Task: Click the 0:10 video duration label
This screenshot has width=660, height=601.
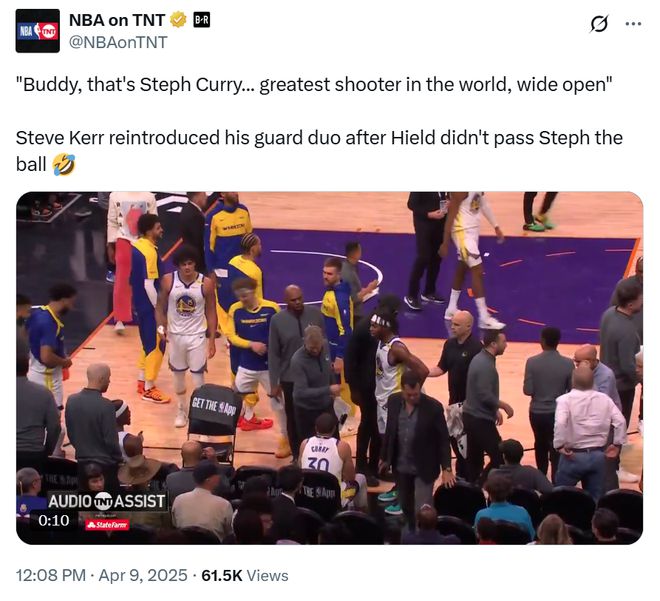Action: coord(53,521)
